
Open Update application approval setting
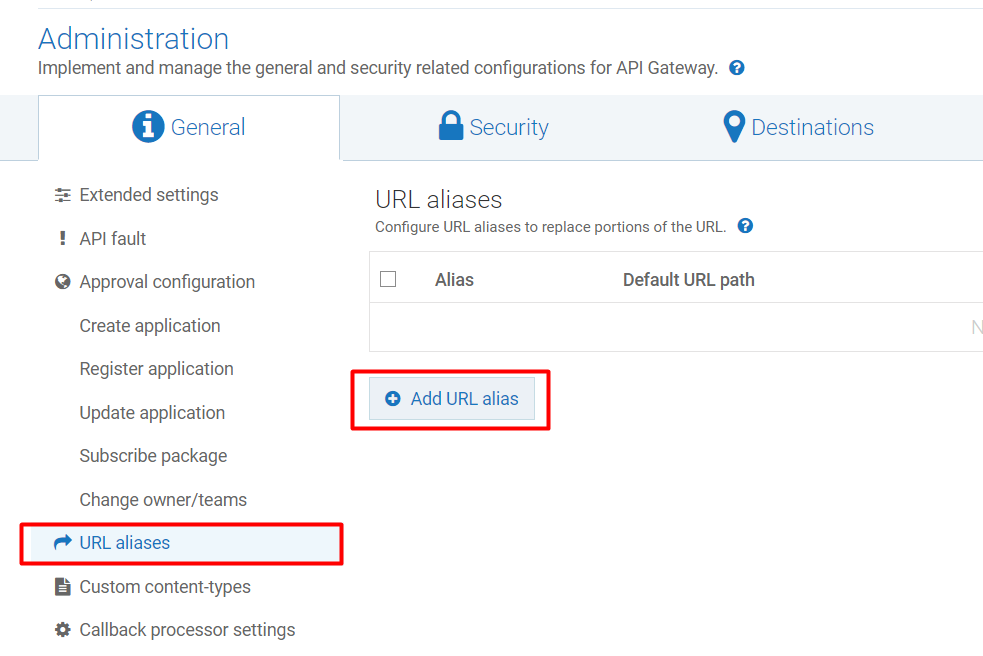[152, 413]
